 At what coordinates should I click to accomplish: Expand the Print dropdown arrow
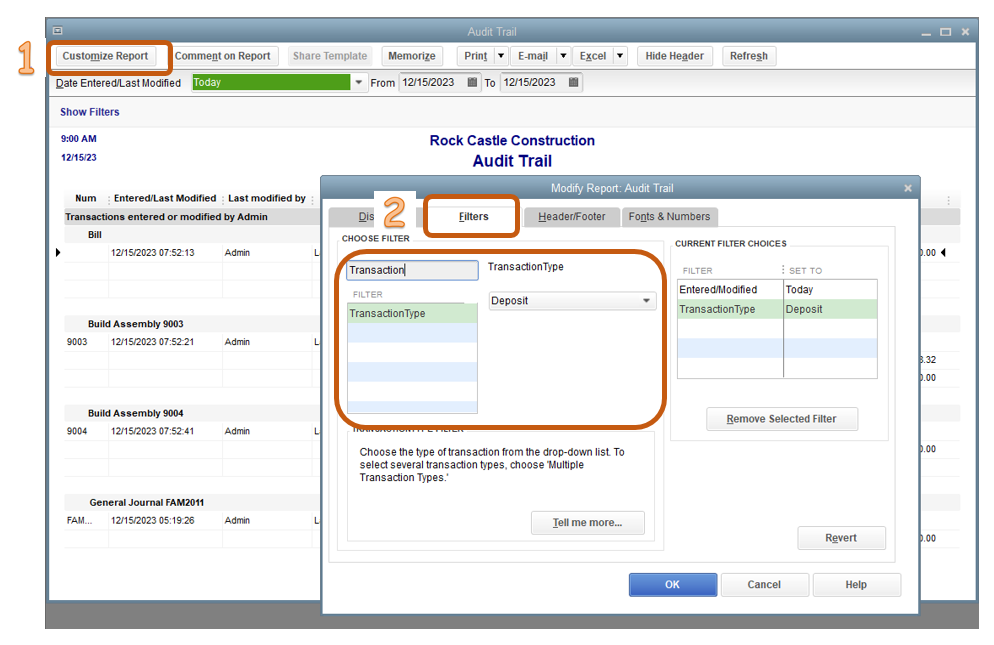501,56
